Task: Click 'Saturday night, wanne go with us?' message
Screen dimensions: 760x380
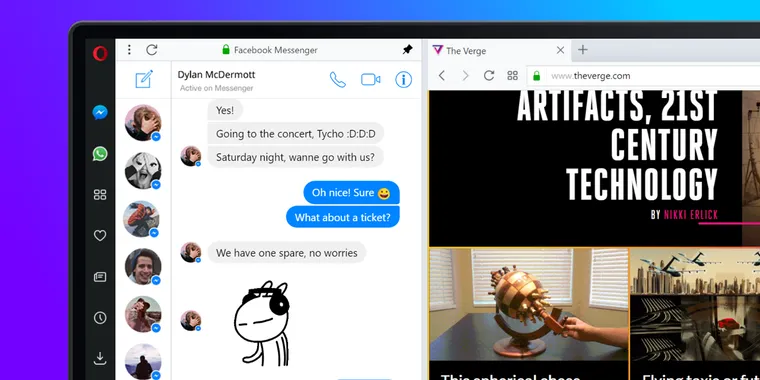Action: coord(295,157)
